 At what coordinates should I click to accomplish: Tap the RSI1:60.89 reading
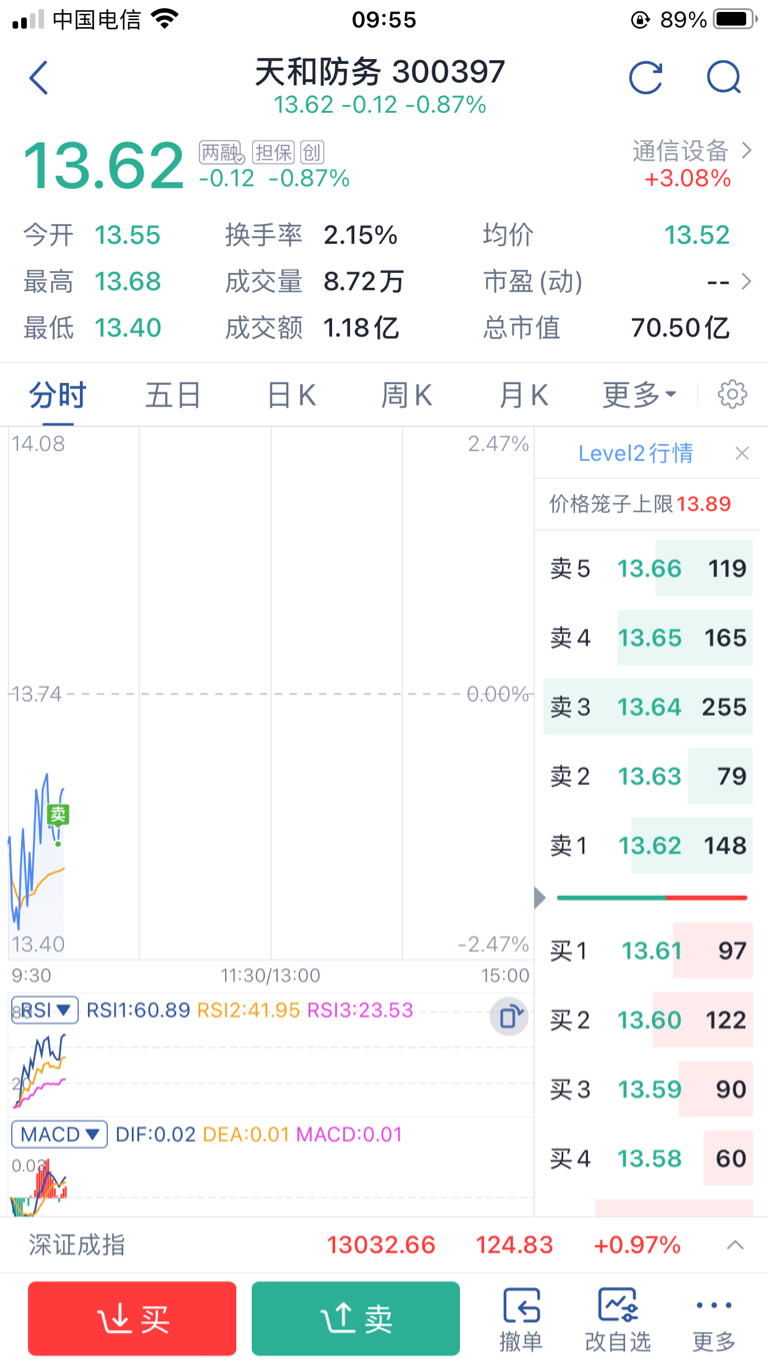[x=138, y=1010]
